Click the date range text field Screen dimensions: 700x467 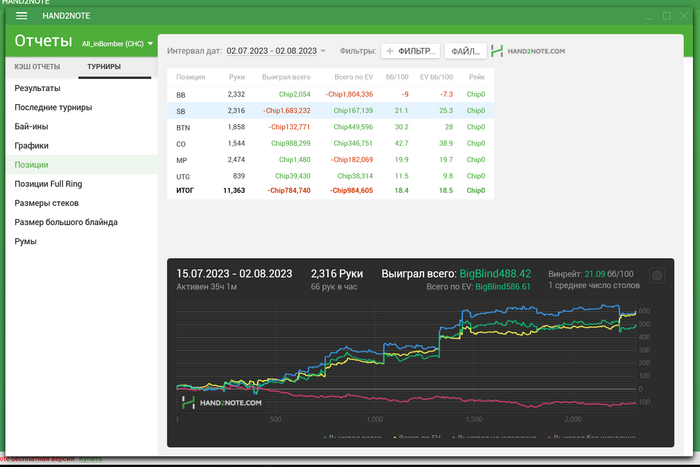(x=271, y=51)
